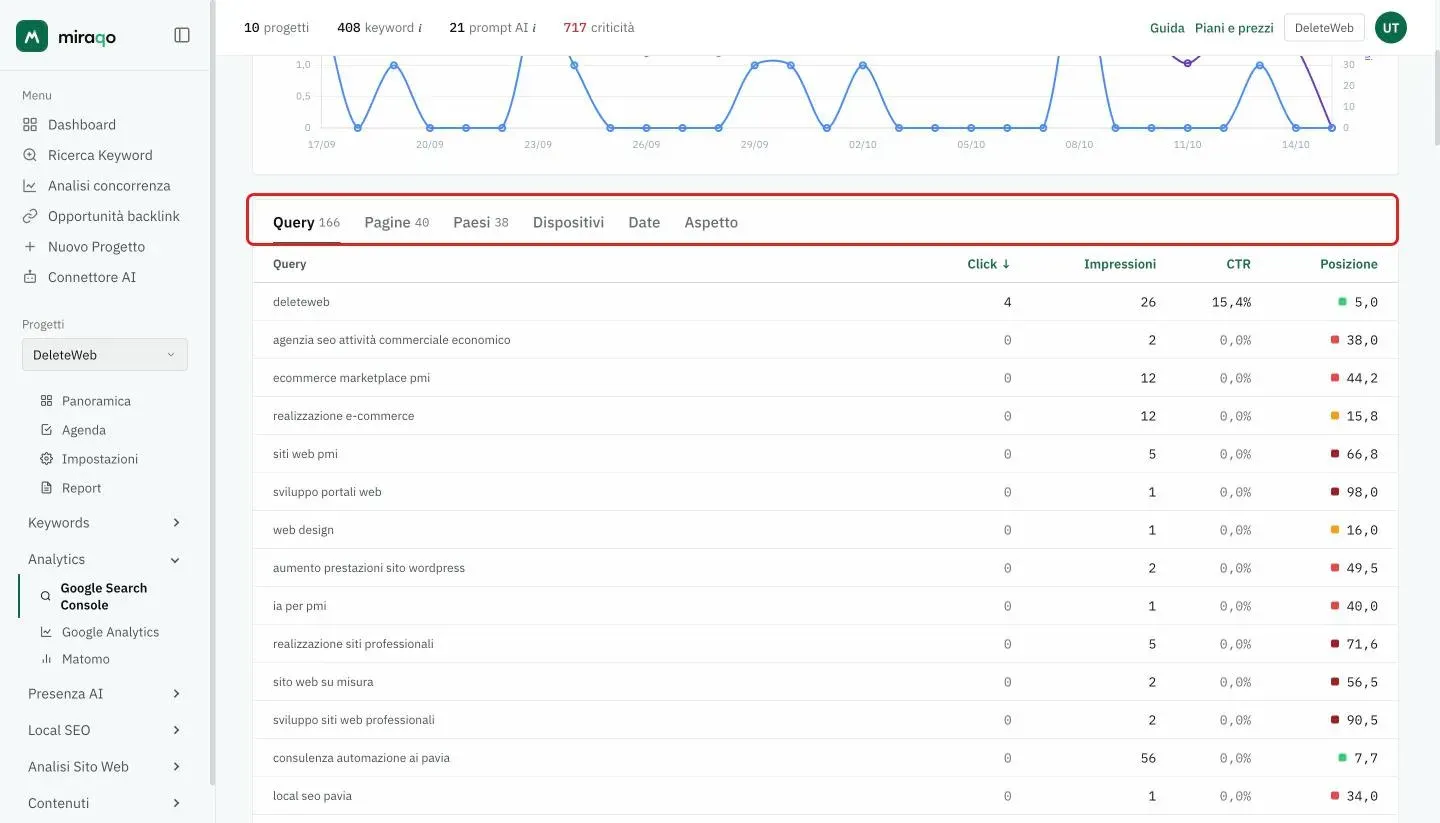Viewport: 1440px width, 823px height.
Task: Select Google Search Console in sidebar
Action: point(103,596)
